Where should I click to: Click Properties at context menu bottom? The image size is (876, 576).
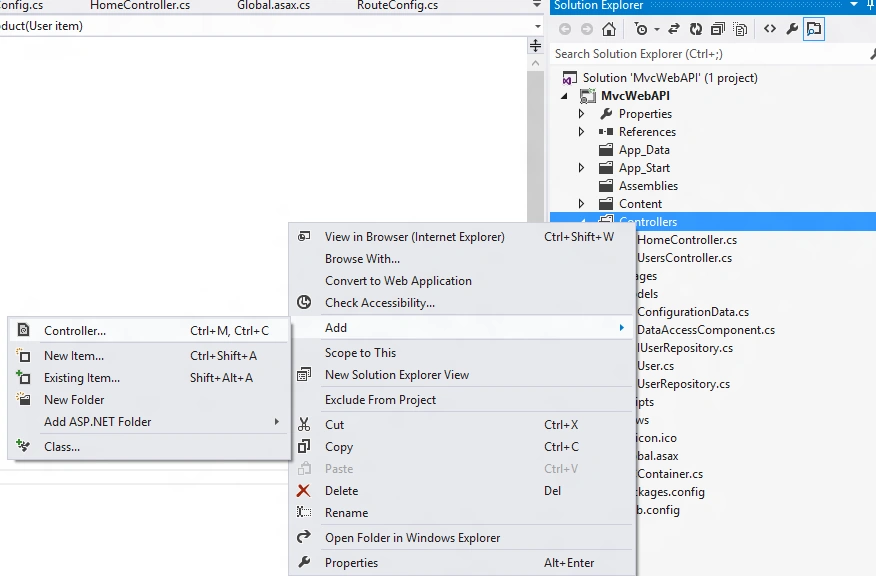point(462,563)
